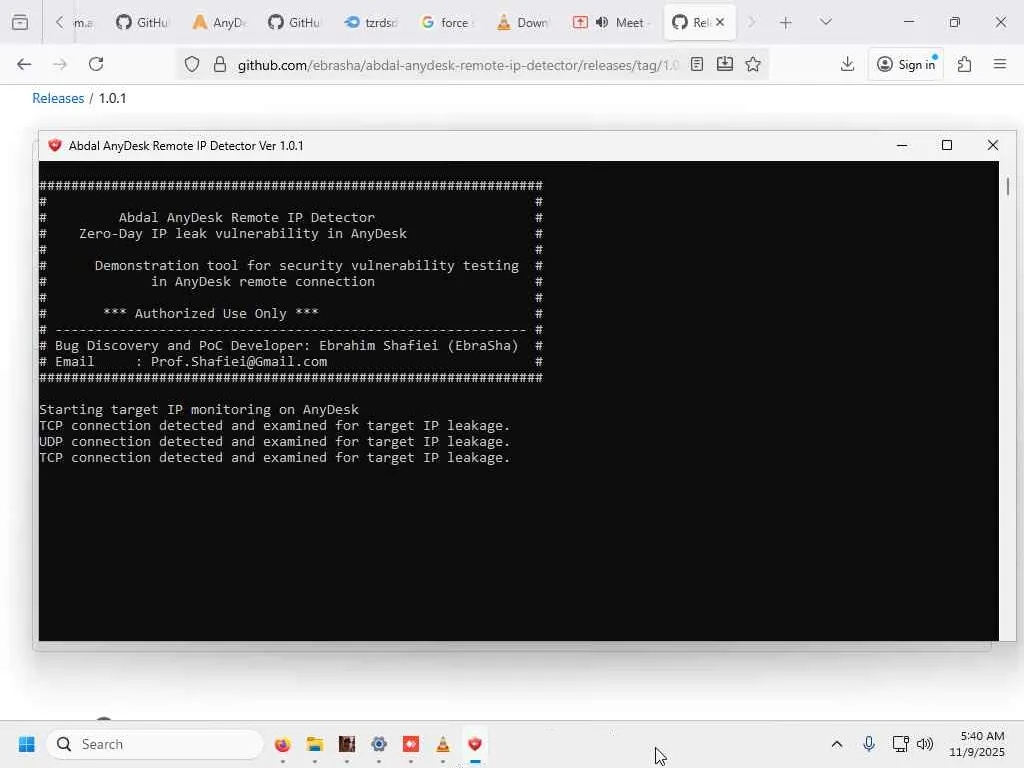Switch to the tzrdsd browser tab
This screenshot has width=1024, height=768.
371,22
